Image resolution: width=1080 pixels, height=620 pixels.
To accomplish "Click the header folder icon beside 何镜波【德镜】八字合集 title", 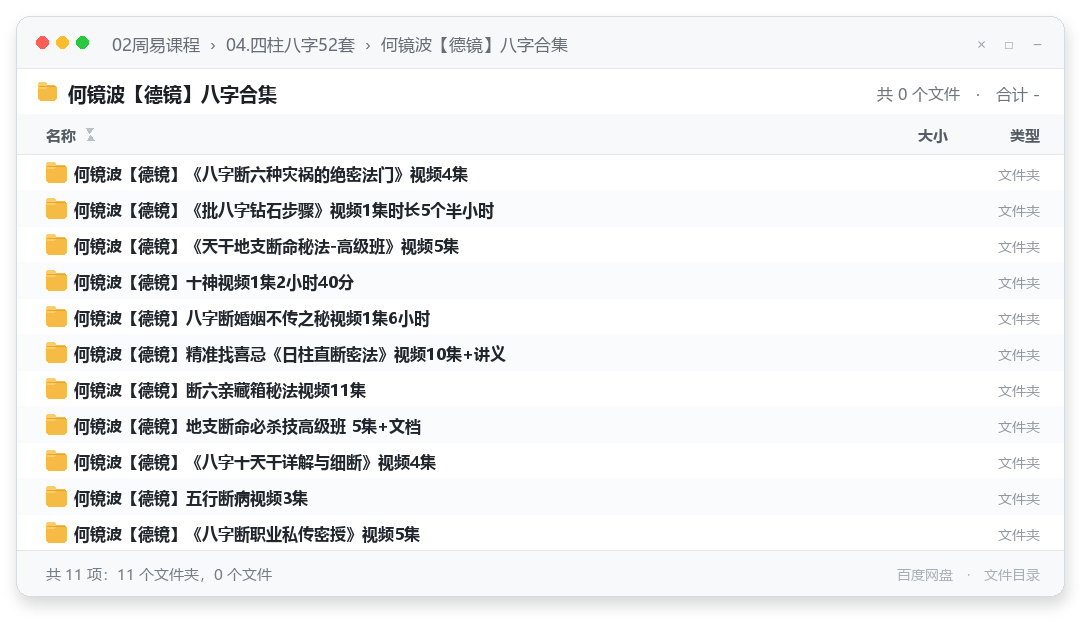I will pyautogui.click(x=48, y=92).
